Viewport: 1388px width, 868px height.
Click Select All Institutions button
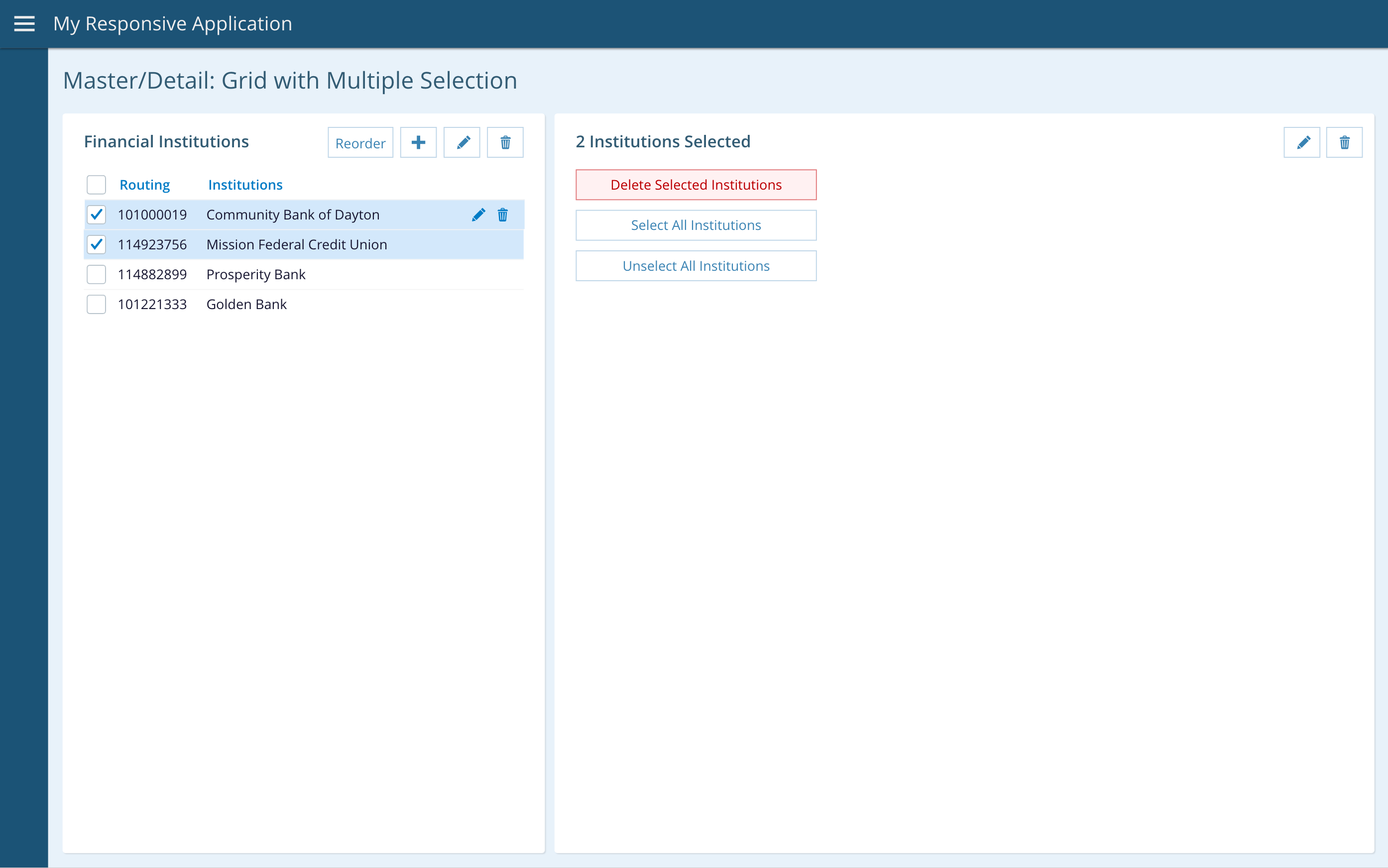pos(696,225)
